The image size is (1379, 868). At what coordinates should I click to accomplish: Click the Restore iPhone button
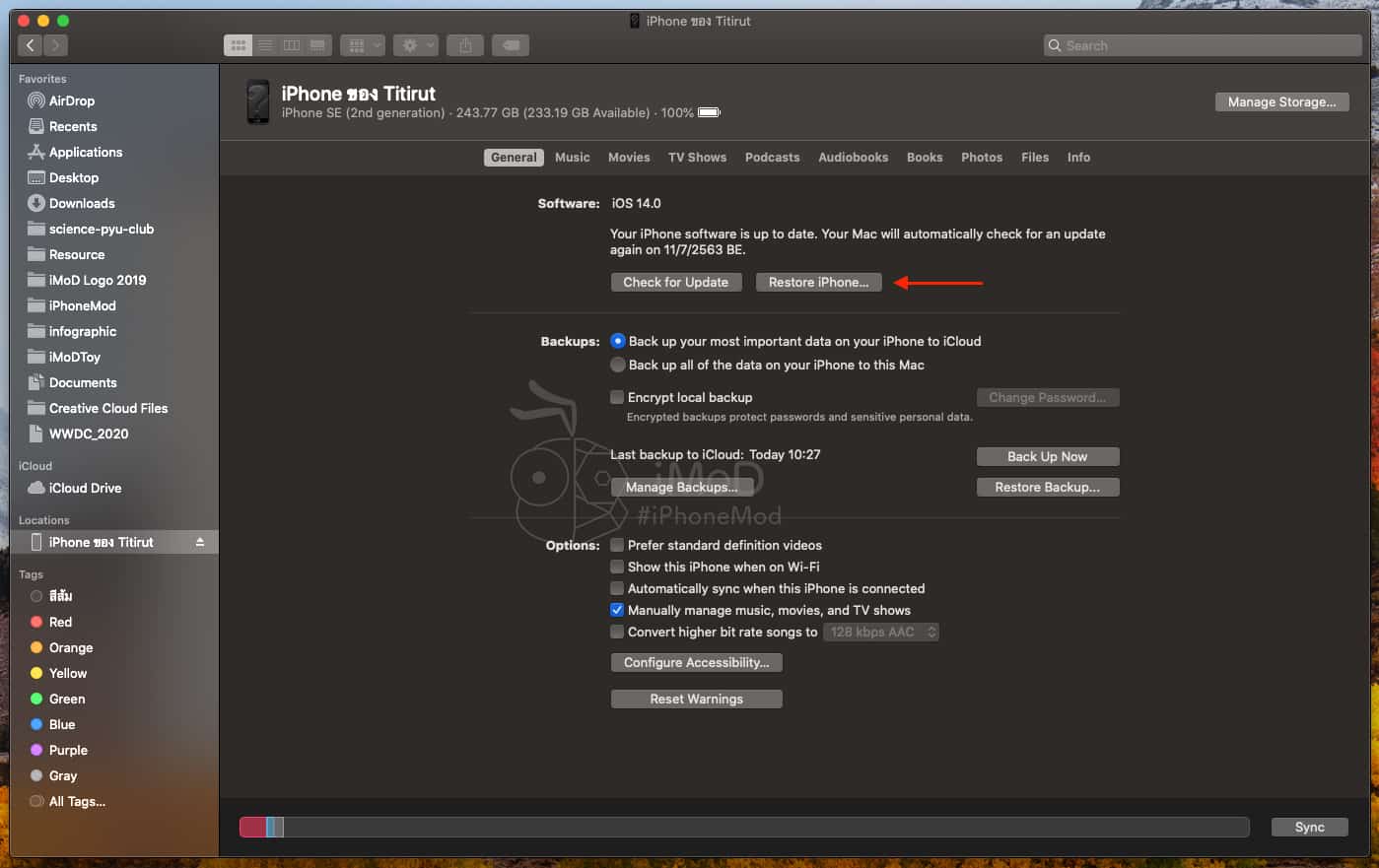coord(818,282)
